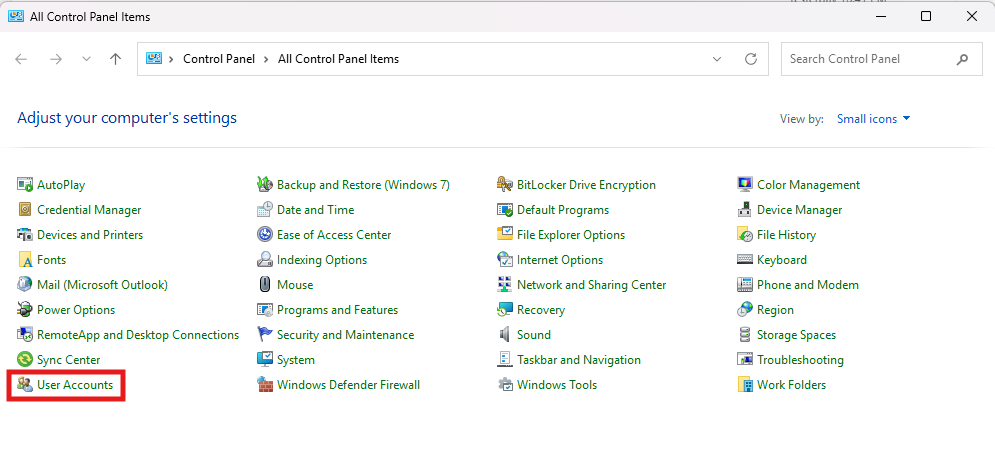
Task: Click the Programs and Features icon
Action: point(265,310)
